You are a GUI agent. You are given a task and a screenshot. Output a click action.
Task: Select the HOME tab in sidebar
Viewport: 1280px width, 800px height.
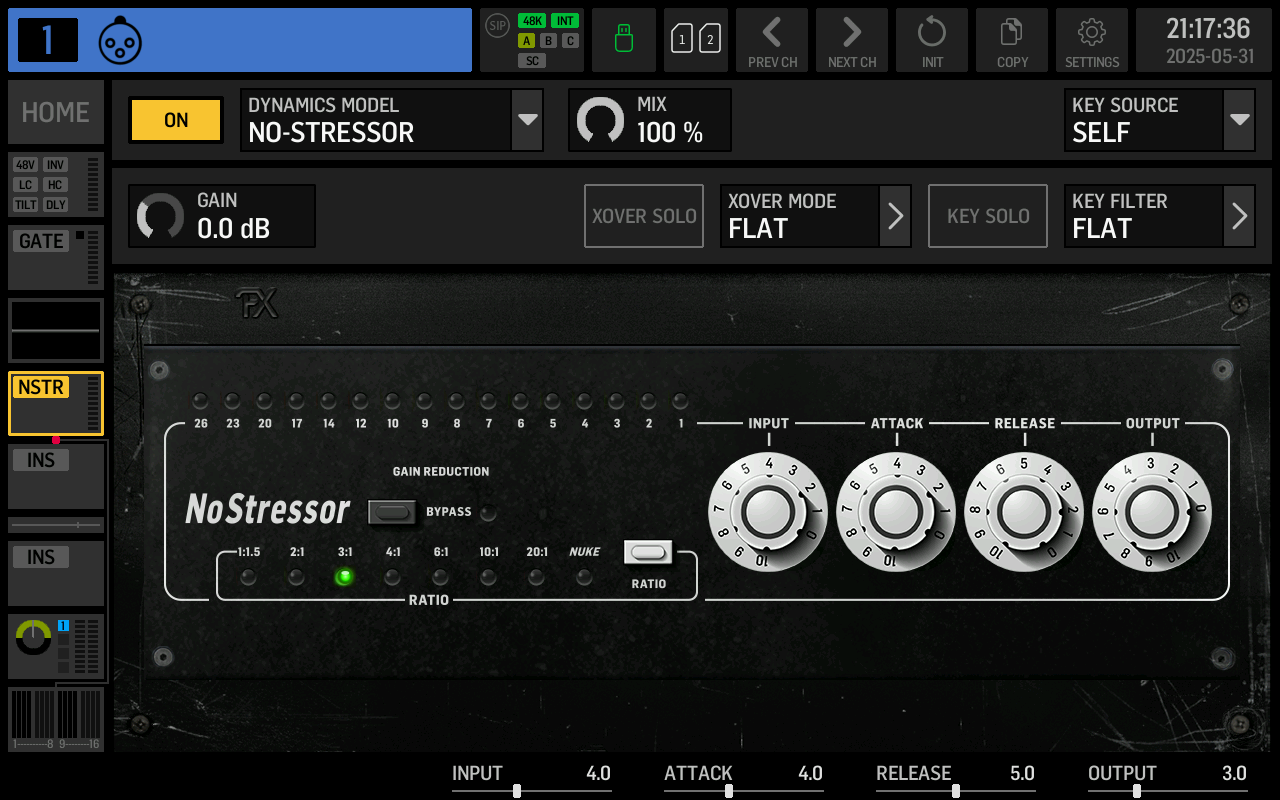[x=55, y=112]
